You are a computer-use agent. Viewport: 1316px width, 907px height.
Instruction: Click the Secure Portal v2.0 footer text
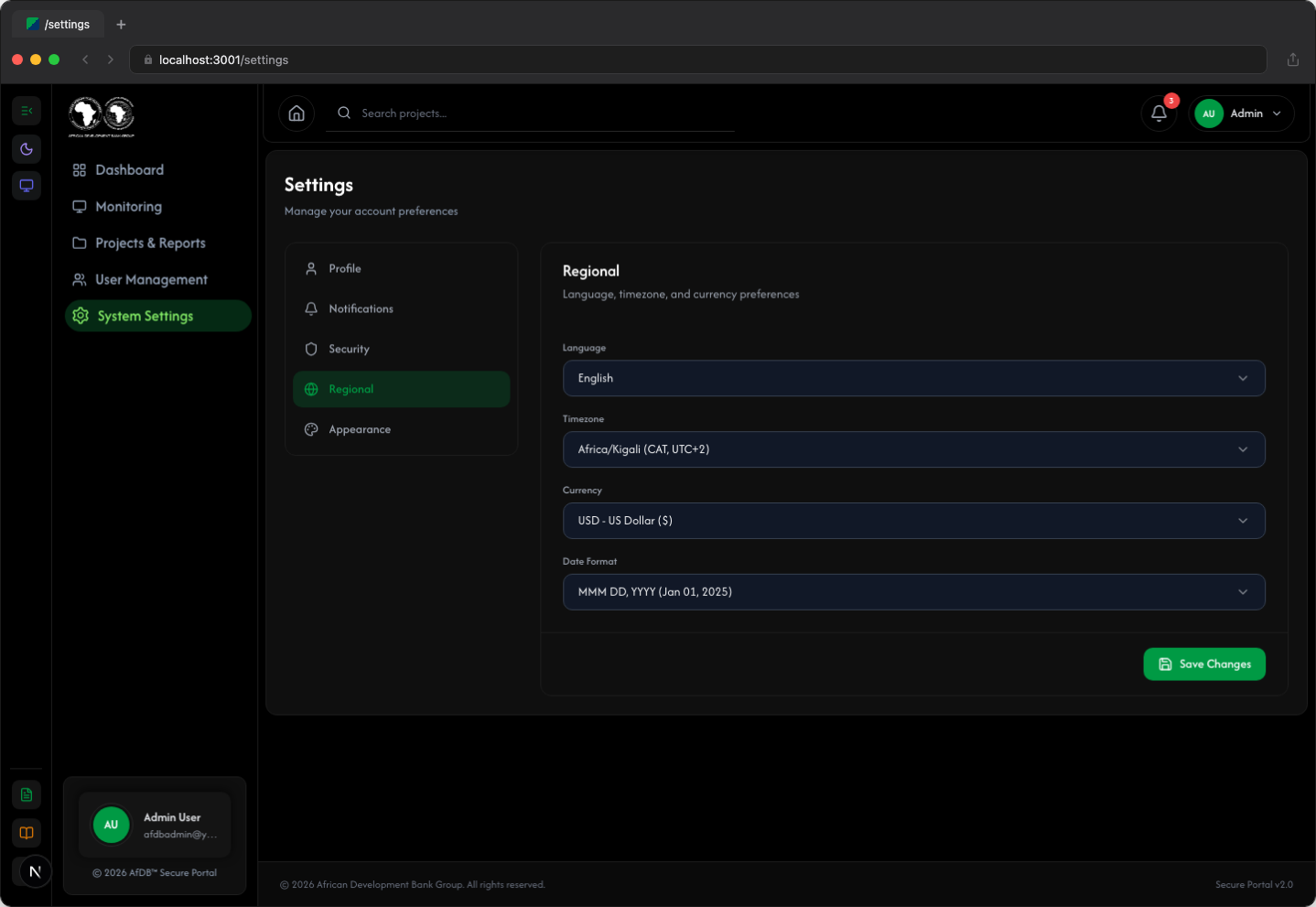tap(1254, 885)
